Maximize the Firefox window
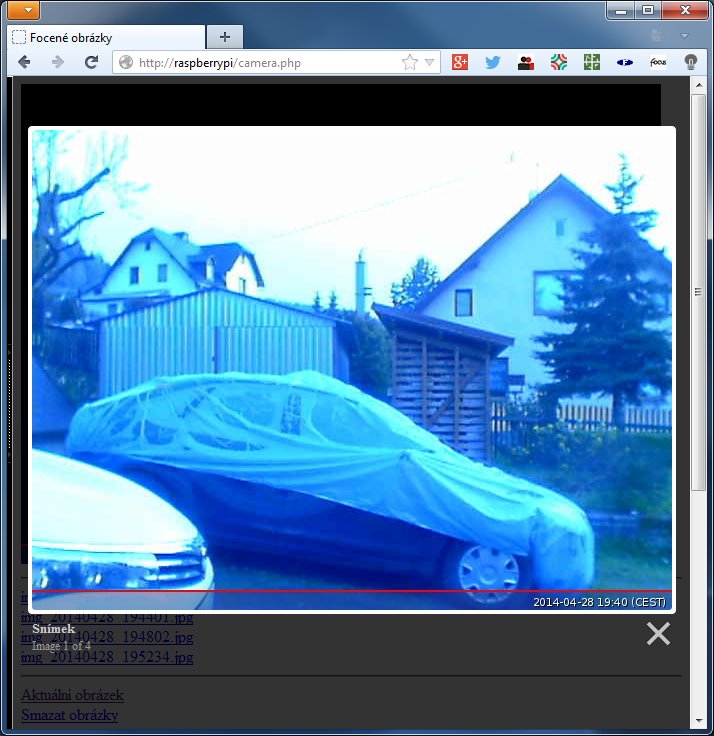This screenshot has width=714, height=736. (x=648, y=10)
